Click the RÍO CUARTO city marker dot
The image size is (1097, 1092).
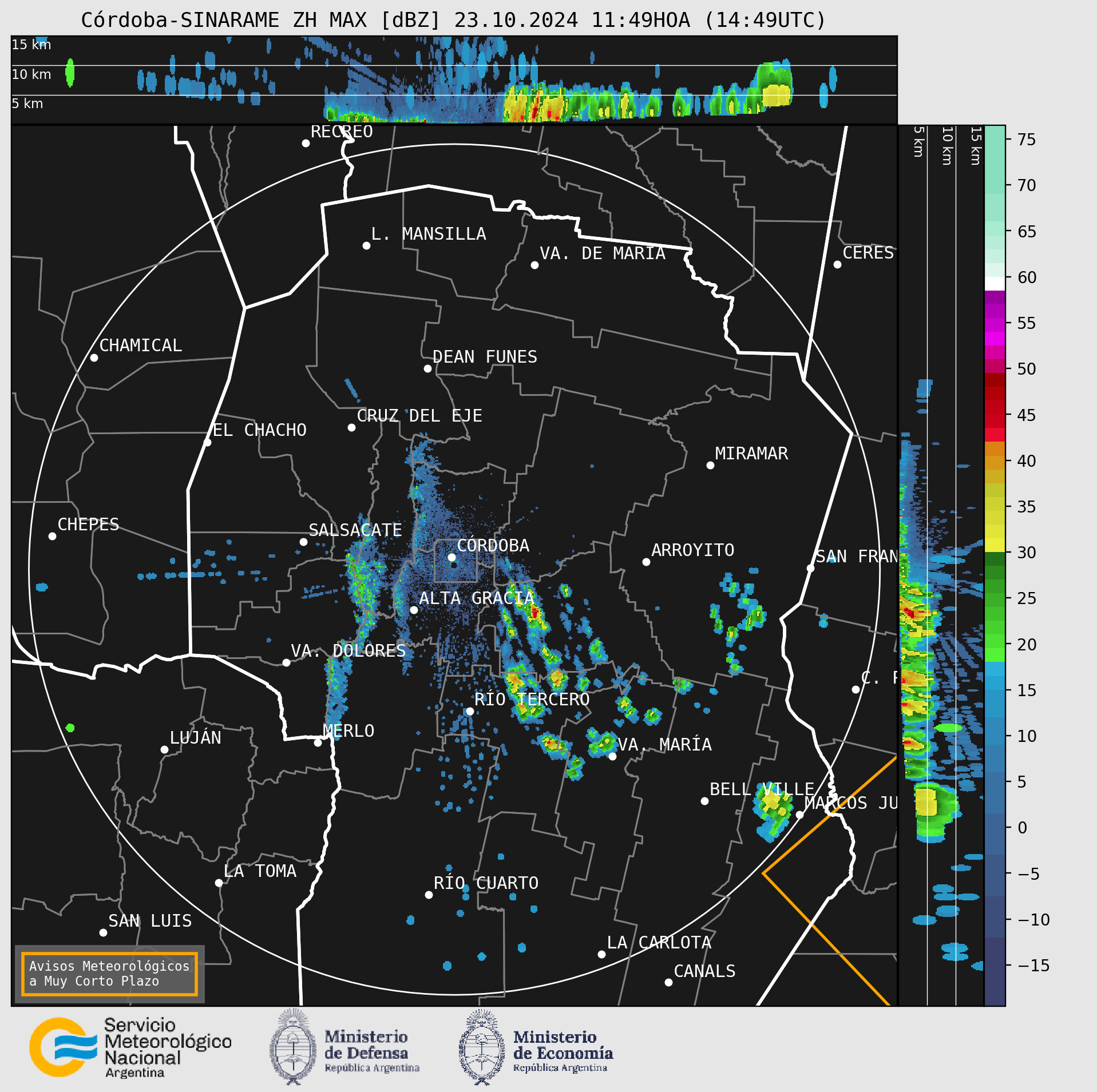(429, 895)
